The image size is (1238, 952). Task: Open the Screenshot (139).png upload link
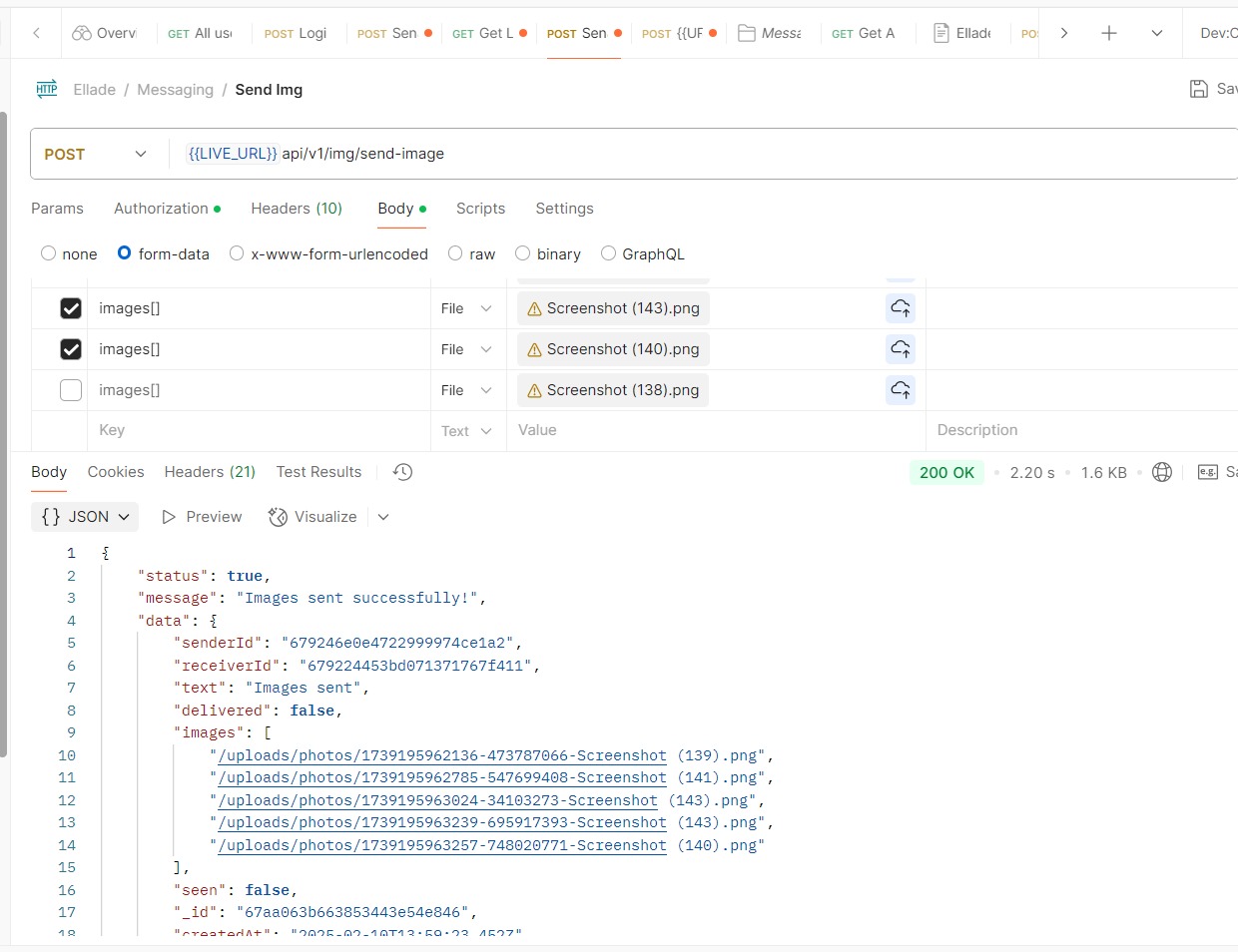tap(441, 755)
